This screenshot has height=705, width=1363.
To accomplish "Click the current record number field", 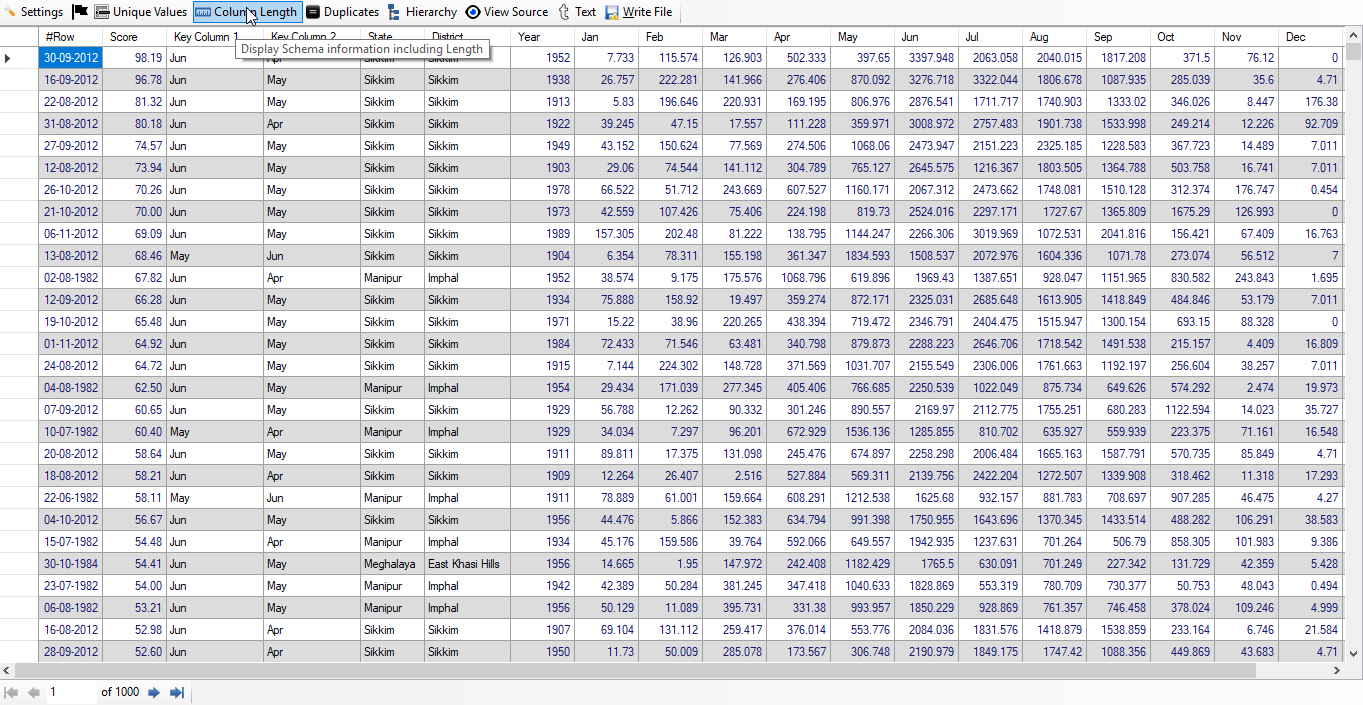I will pyautogui.click(x=70, y=692).
